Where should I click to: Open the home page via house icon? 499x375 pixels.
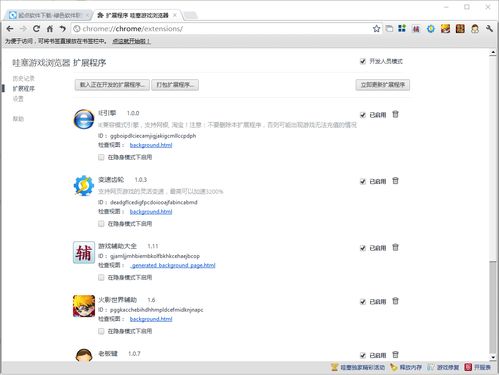click(50, 29)
